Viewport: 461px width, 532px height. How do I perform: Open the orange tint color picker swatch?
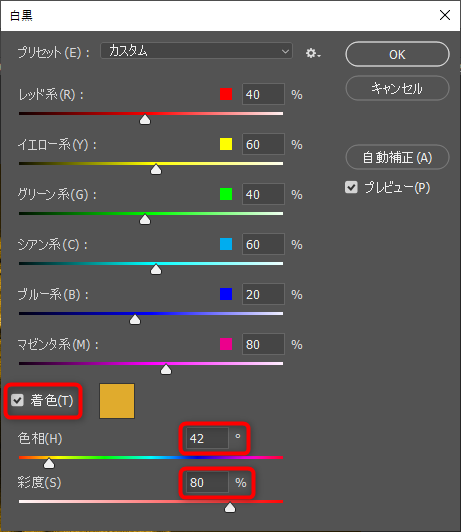[x=117, y=401]
